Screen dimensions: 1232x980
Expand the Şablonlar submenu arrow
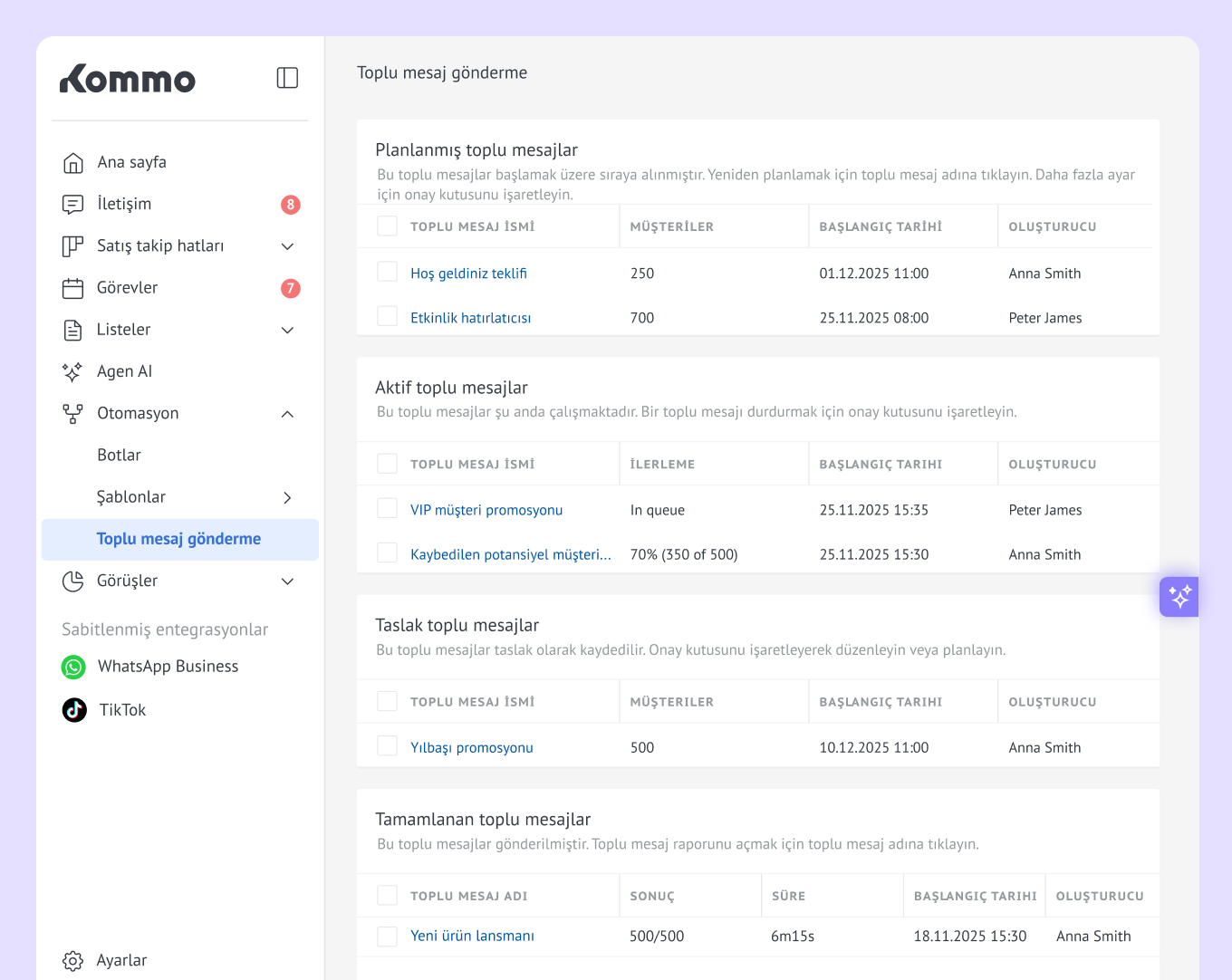(287, 497)
